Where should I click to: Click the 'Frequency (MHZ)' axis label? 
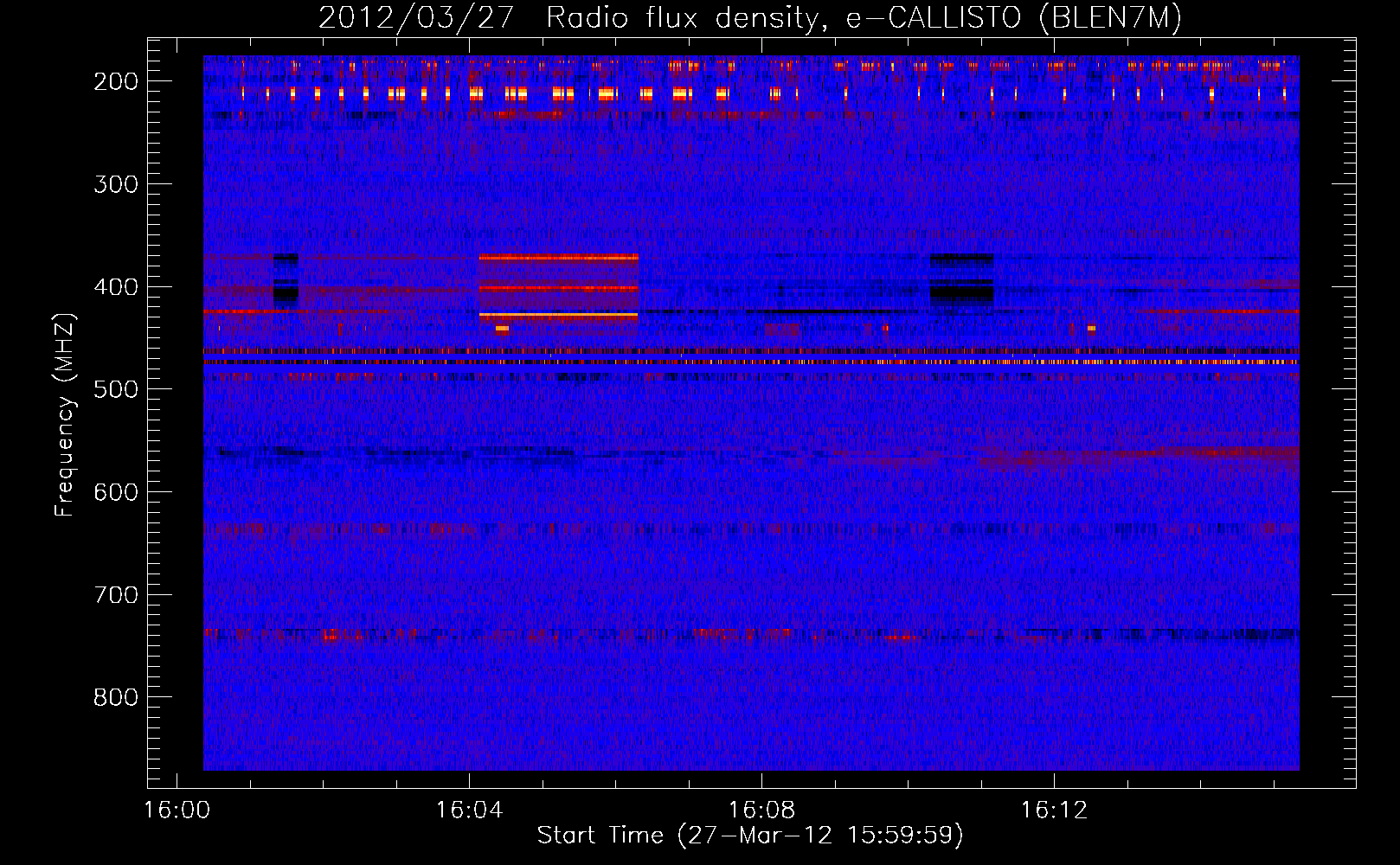(65, 414)
